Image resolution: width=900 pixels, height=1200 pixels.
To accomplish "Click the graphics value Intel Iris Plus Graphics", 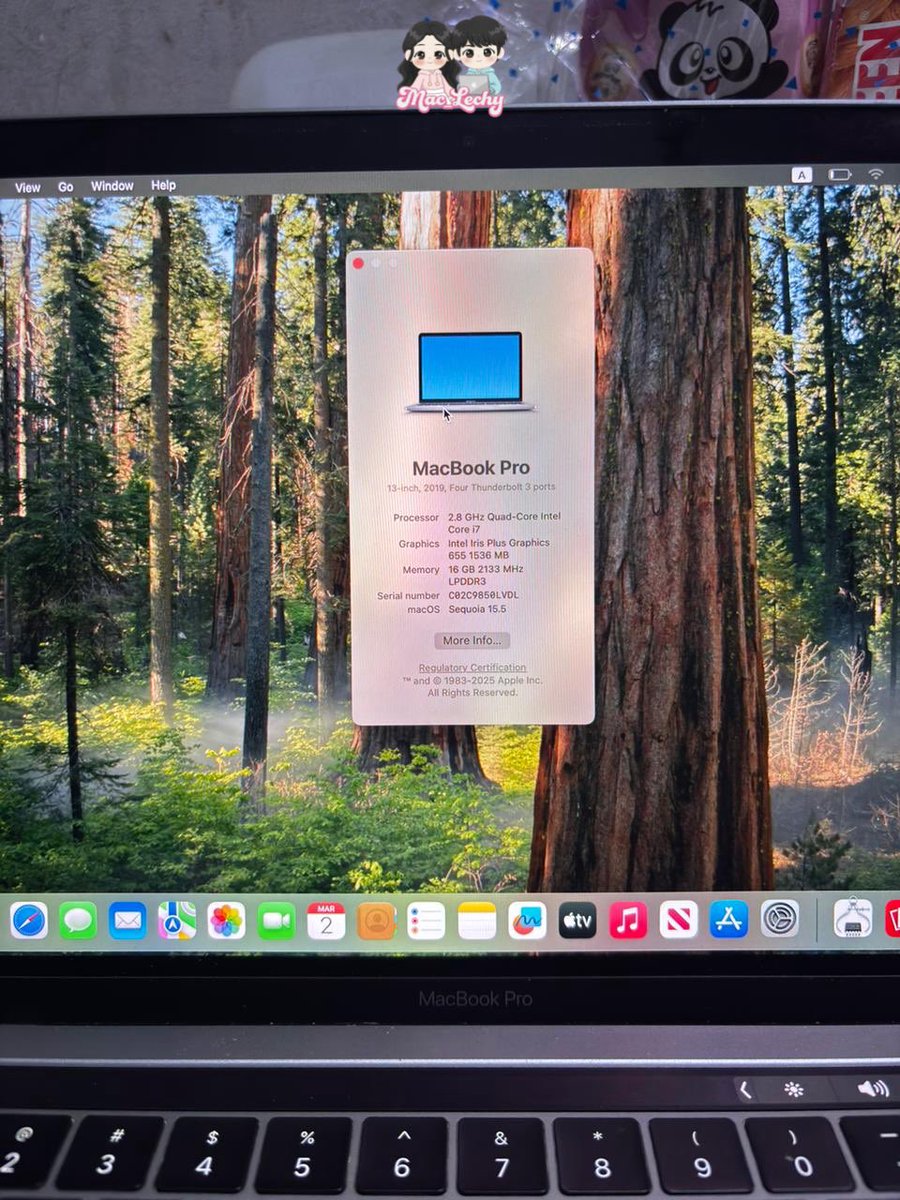I will (498, 543).
